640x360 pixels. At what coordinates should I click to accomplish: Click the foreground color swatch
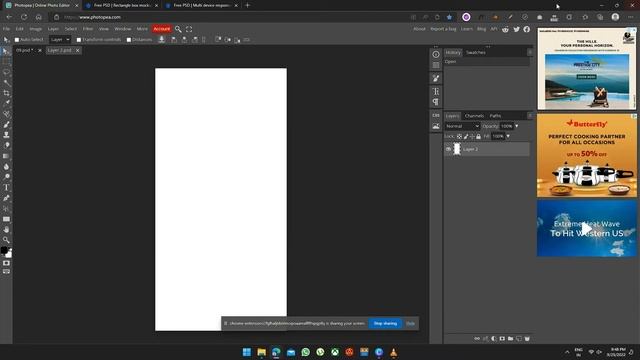[4, 250]
